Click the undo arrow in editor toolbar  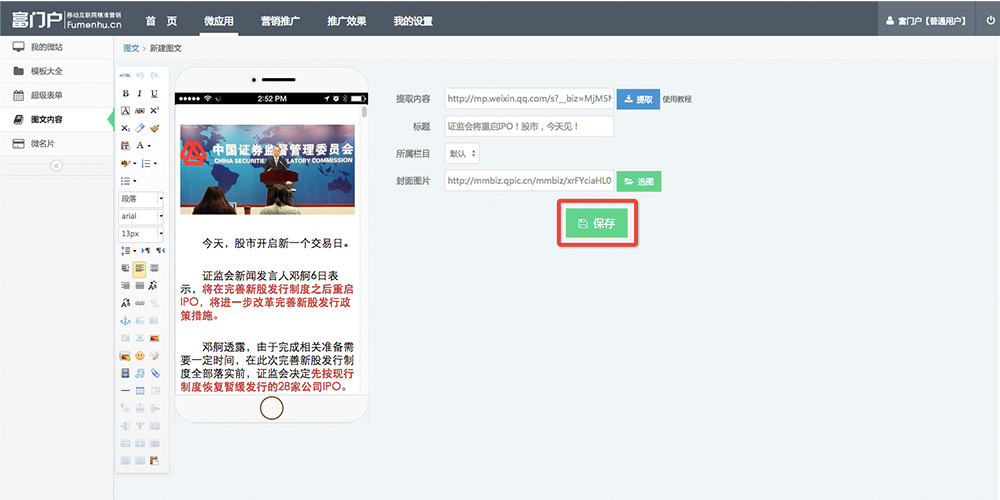[140, 75]
